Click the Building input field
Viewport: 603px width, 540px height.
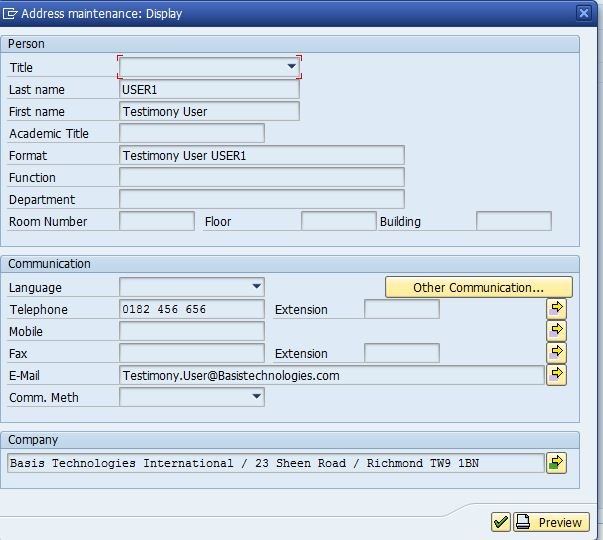(514, 221)
